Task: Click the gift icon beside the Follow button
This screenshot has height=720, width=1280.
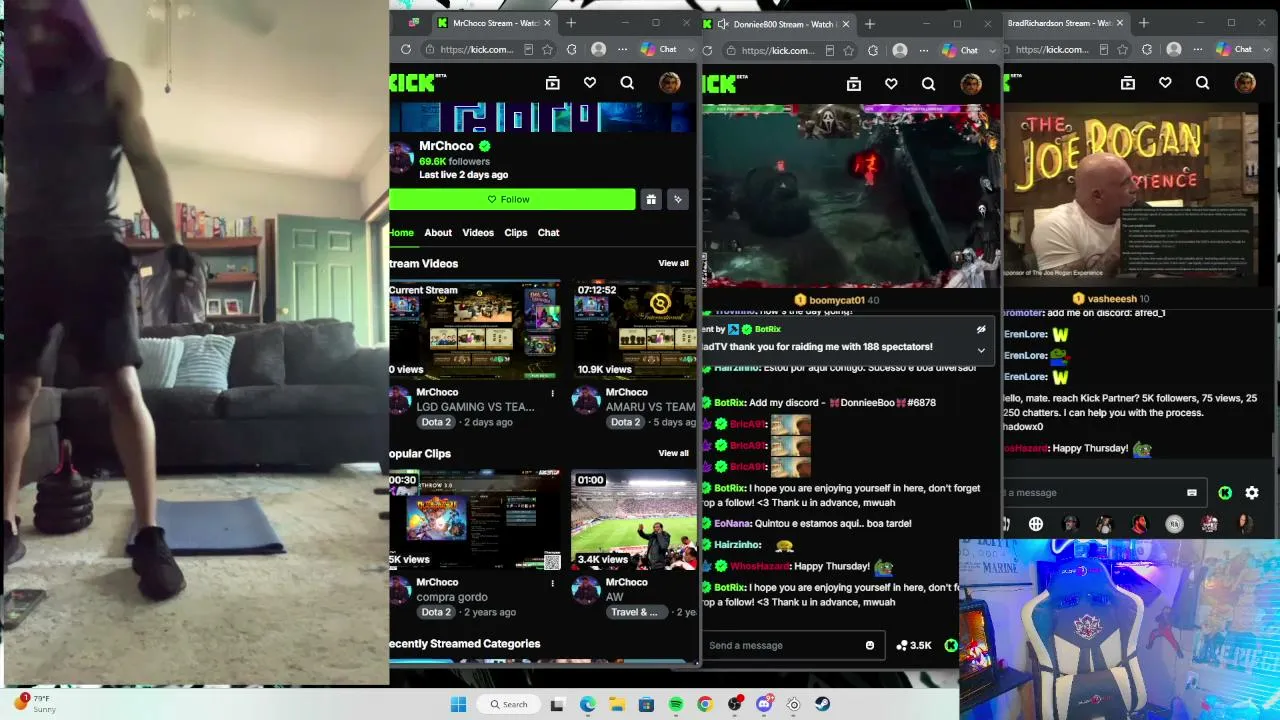Action: [x=651, y=199]
